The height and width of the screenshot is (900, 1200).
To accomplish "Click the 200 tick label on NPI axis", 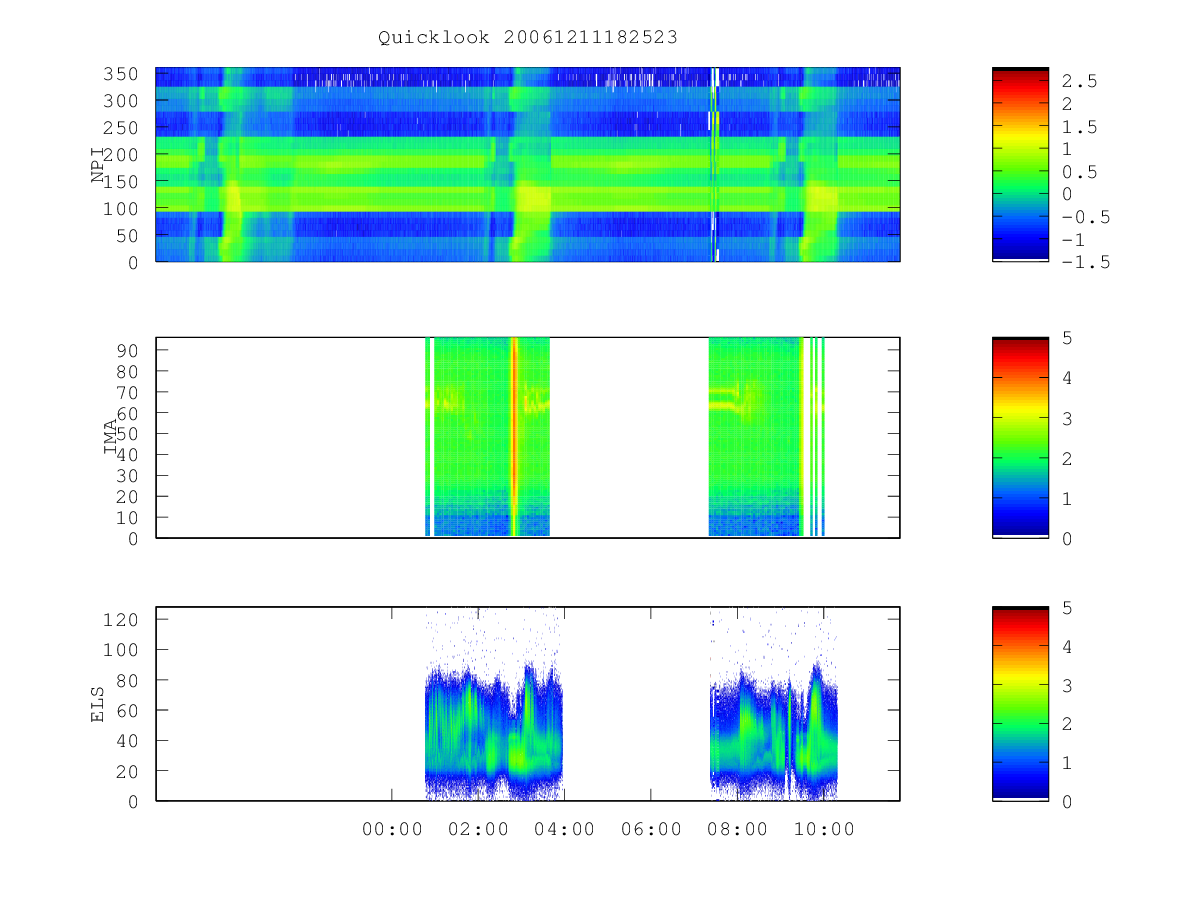I will pyautogui.click(x=122, y=155).
